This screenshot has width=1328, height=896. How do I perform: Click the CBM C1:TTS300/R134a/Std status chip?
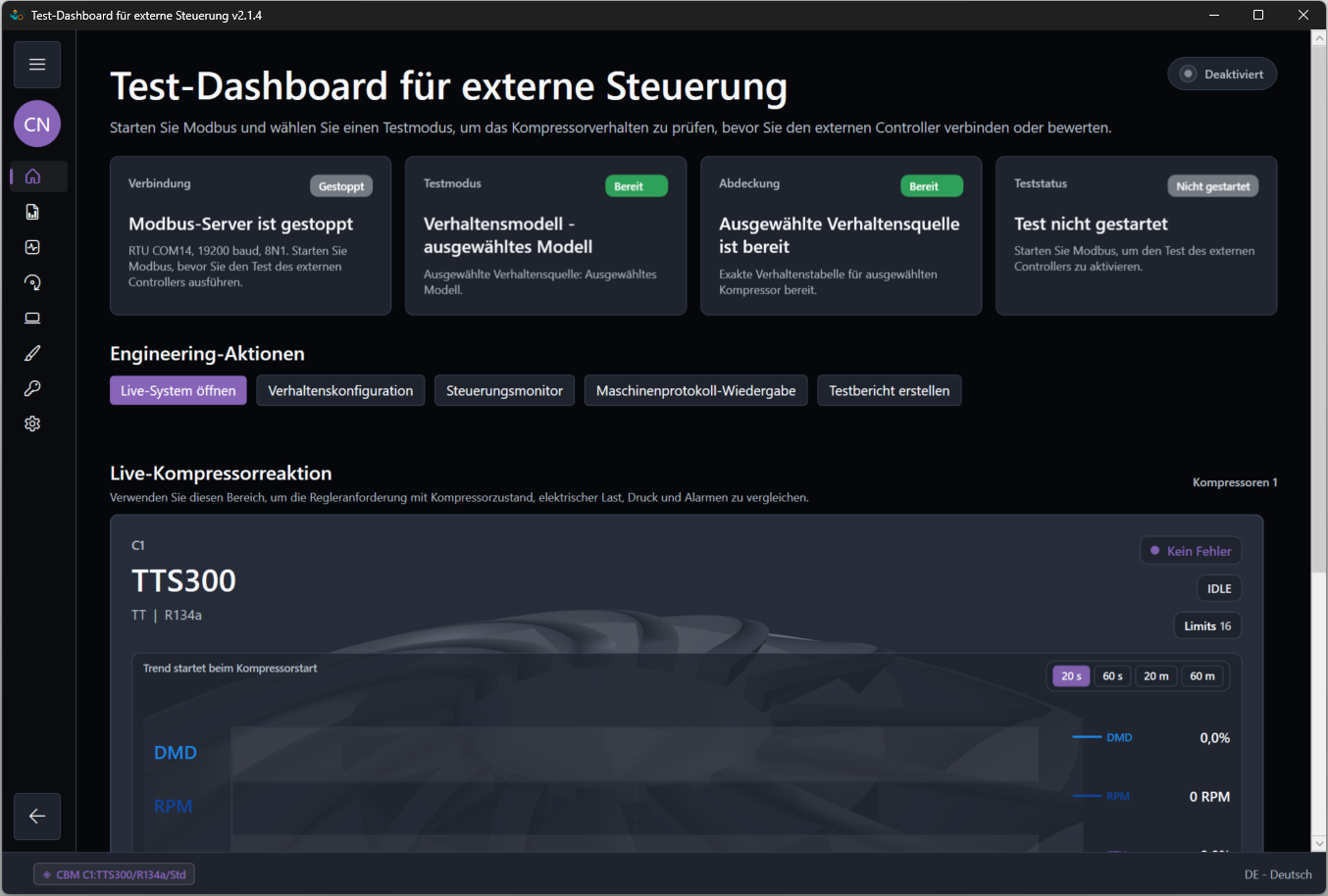point(115,874)
